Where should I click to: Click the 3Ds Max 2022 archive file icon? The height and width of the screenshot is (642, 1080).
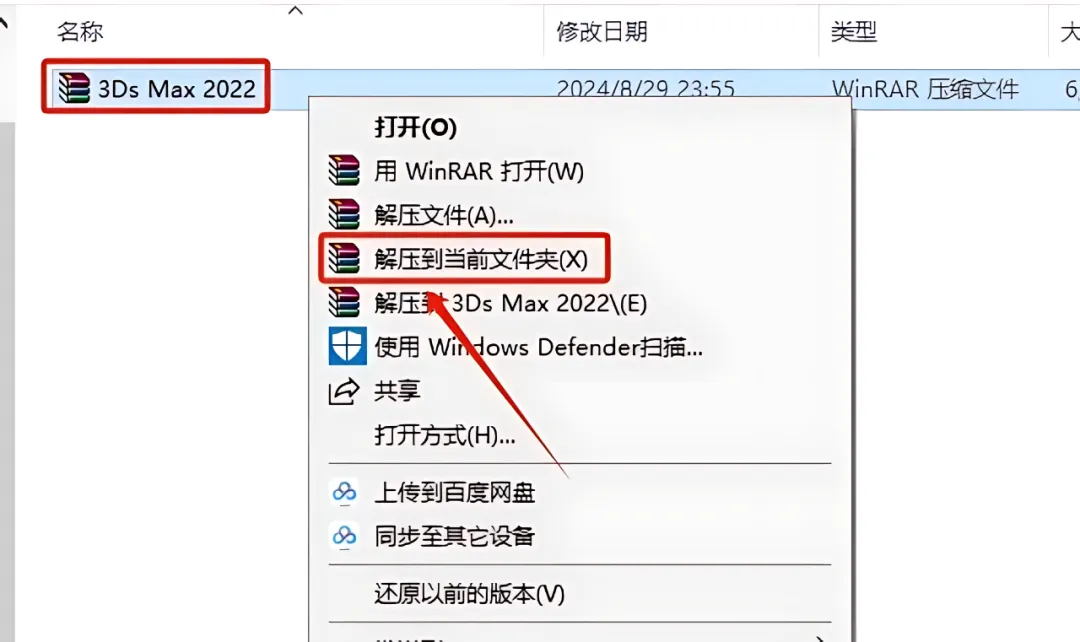tap(74, 88)
